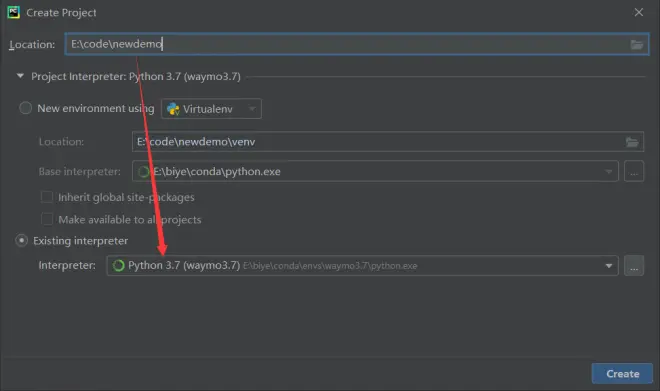Viewport: 660px width, 391px height.
Task: Click project Location input E:\code\newdemo
Action: pos(357,44)
